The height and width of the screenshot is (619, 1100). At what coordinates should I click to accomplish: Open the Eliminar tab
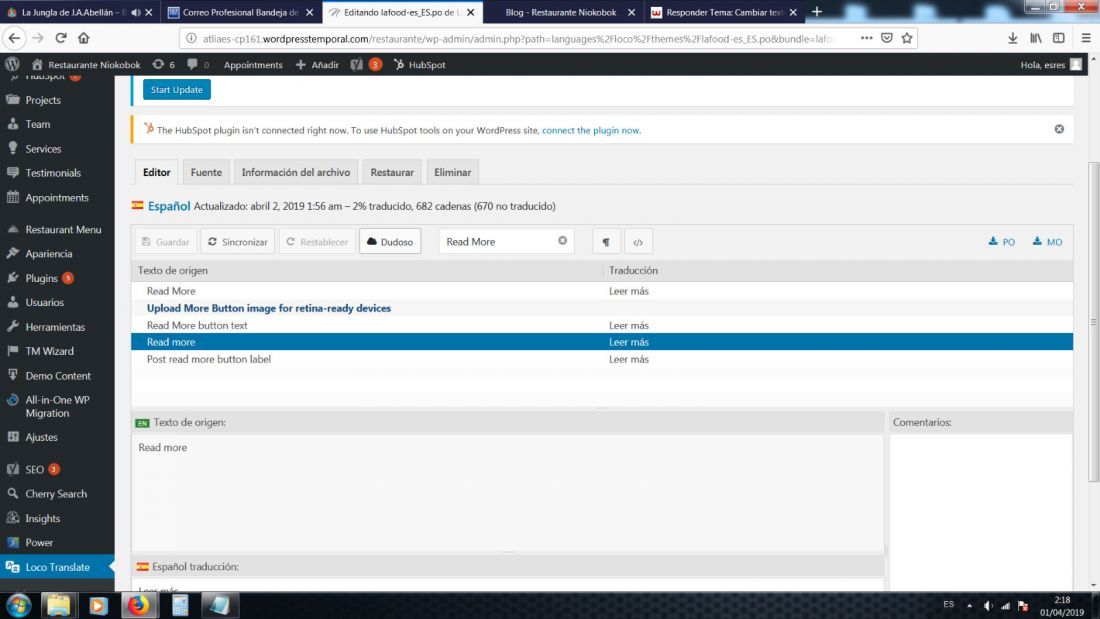click(x=452, y=172)
